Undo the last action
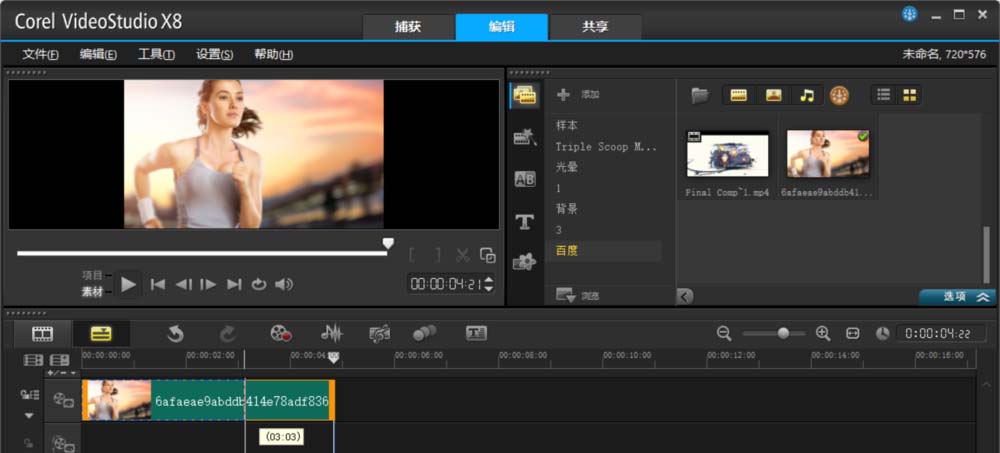Screen dimensions: 1000x453 tap(175, 333)
